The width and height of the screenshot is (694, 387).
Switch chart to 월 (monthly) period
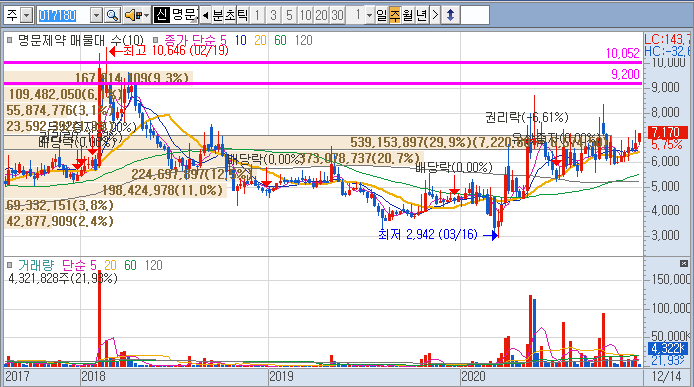pyautogui.click(x=408, y=15)
